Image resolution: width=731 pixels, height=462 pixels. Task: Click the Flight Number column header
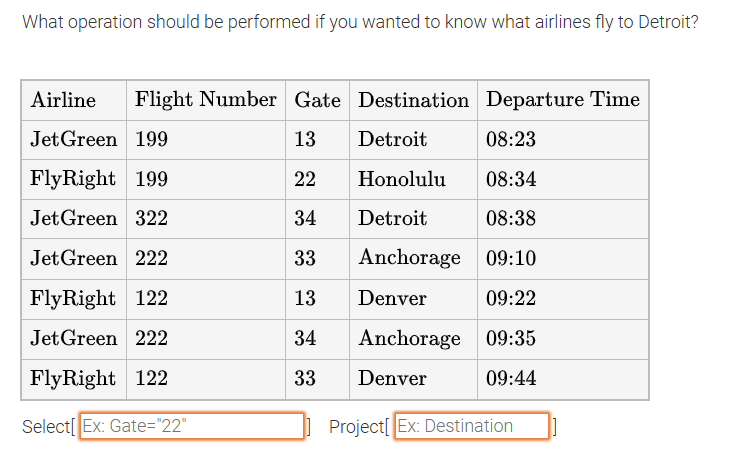coord(205,100)
